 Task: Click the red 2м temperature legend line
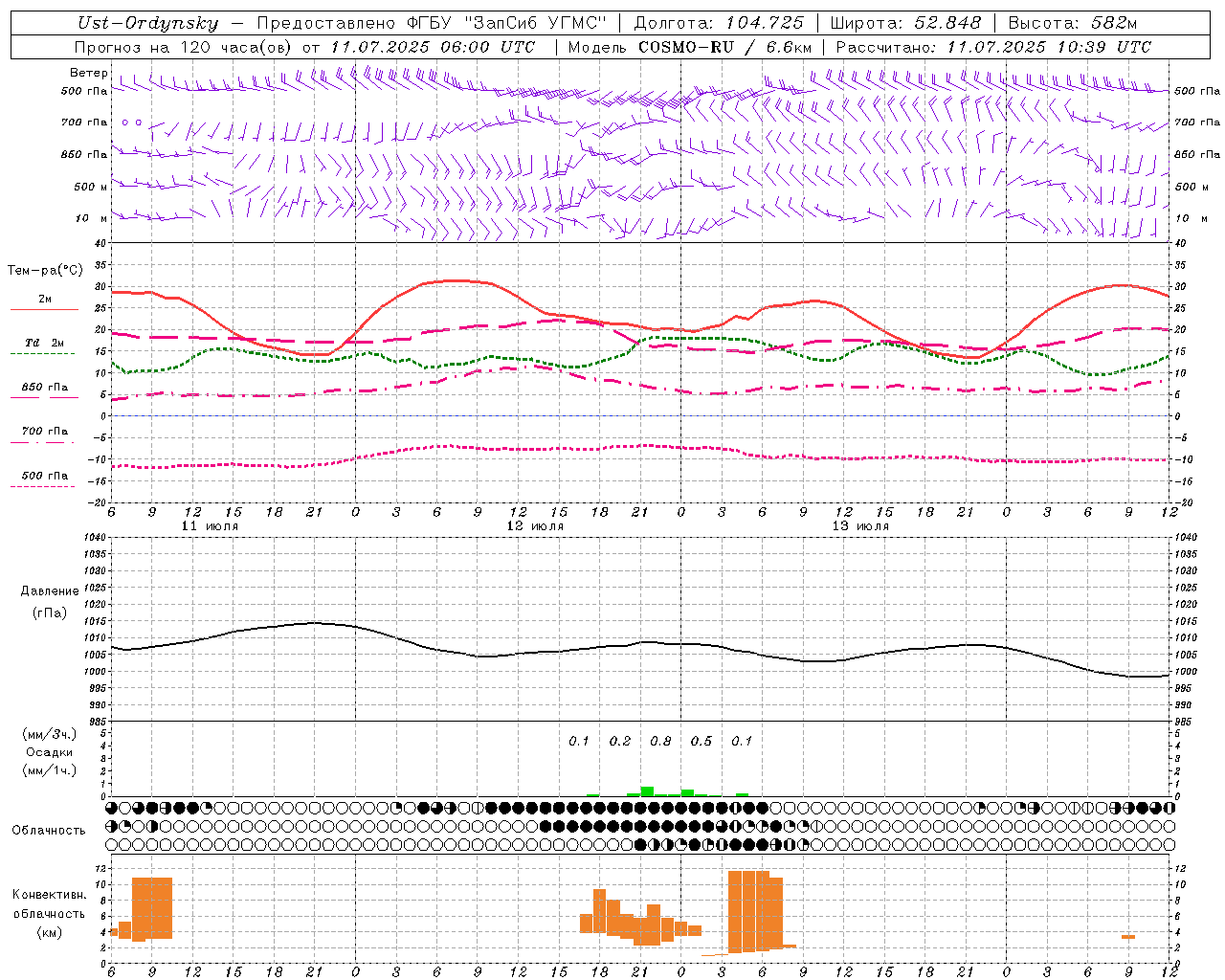tap(44, 310)
